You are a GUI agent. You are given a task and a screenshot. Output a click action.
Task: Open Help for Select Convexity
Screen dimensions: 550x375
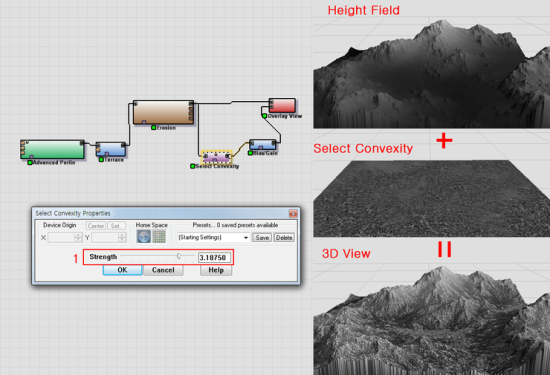216,270
